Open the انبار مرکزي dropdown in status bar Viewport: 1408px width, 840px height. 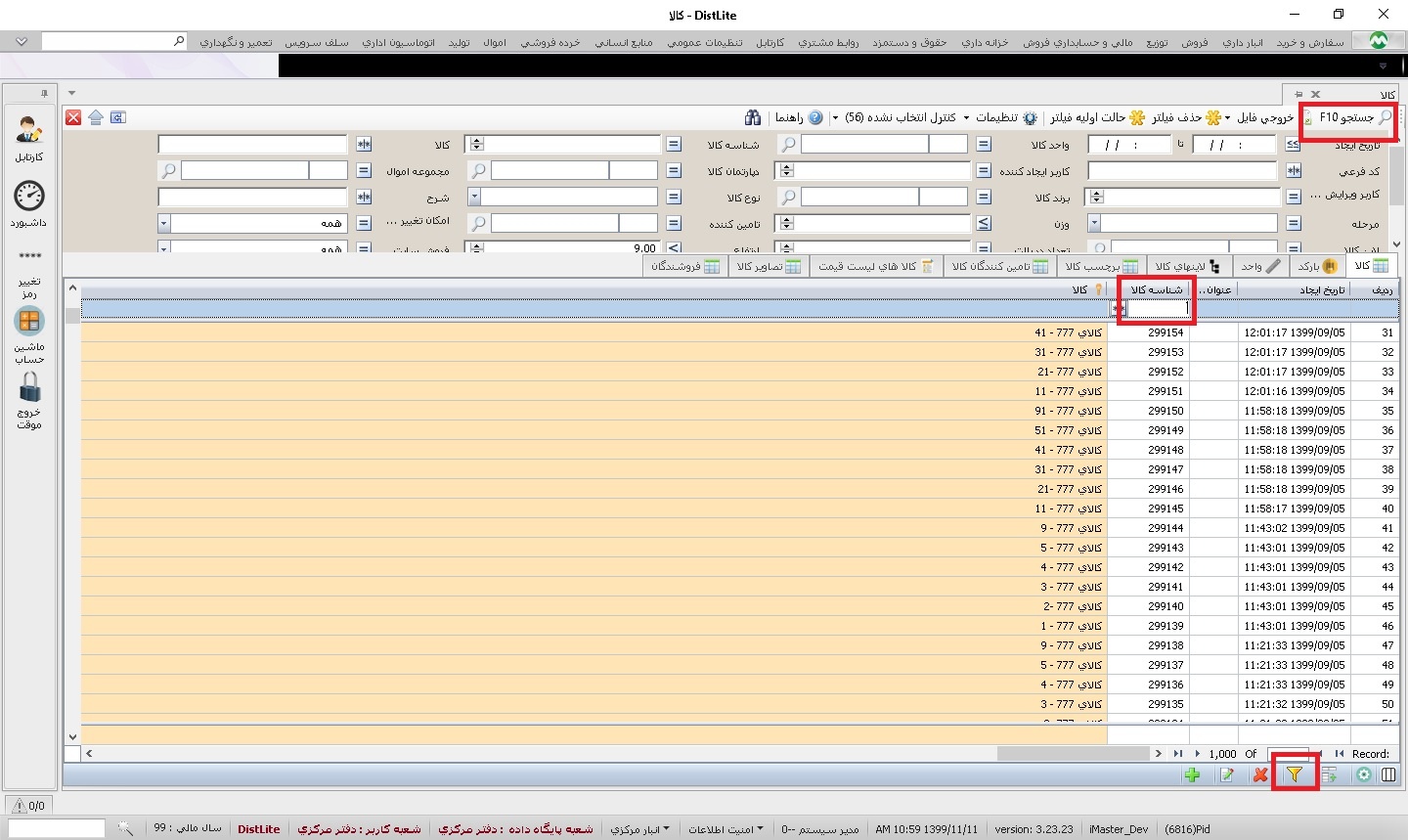click(640, 829)
